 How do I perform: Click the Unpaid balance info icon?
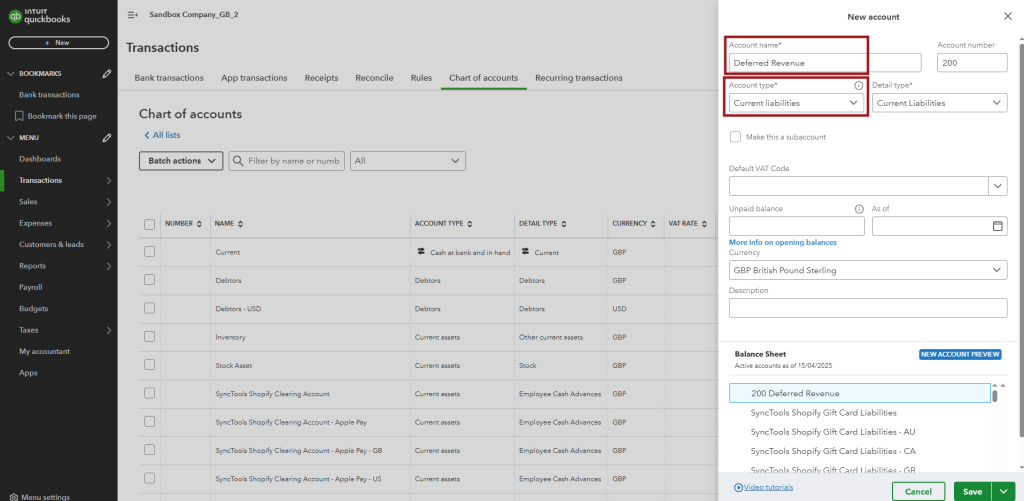tap(858, 208)
